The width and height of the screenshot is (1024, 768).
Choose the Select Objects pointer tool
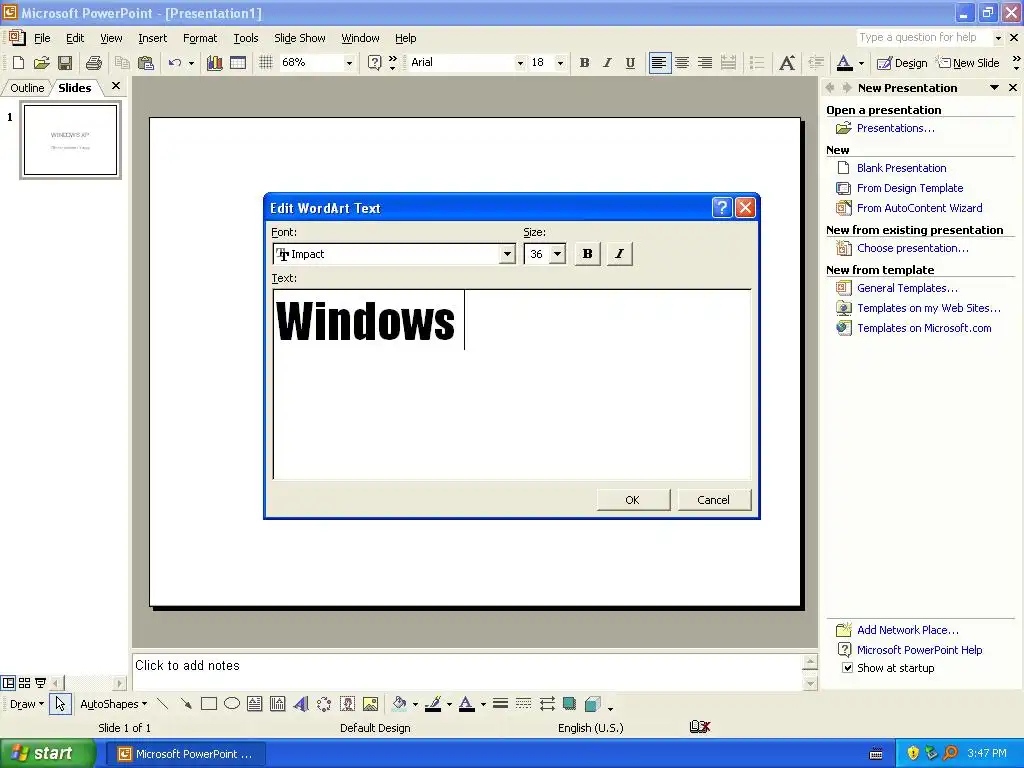[x=60, y=704]
